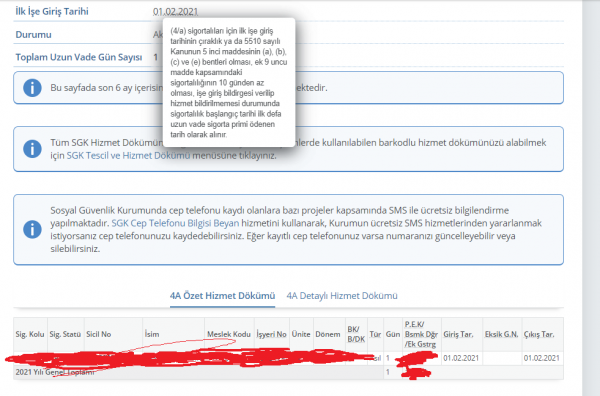Click the 'Sig. Statü' column header
This screenshot has height=396, width=600.
[x=65, y=334]
